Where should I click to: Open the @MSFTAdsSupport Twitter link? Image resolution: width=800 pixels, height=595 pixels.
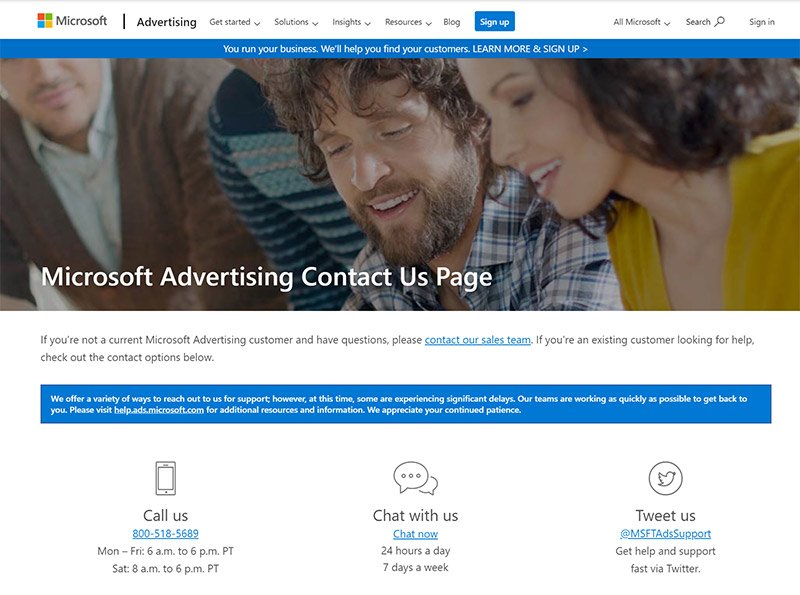(x=665, y=533)
